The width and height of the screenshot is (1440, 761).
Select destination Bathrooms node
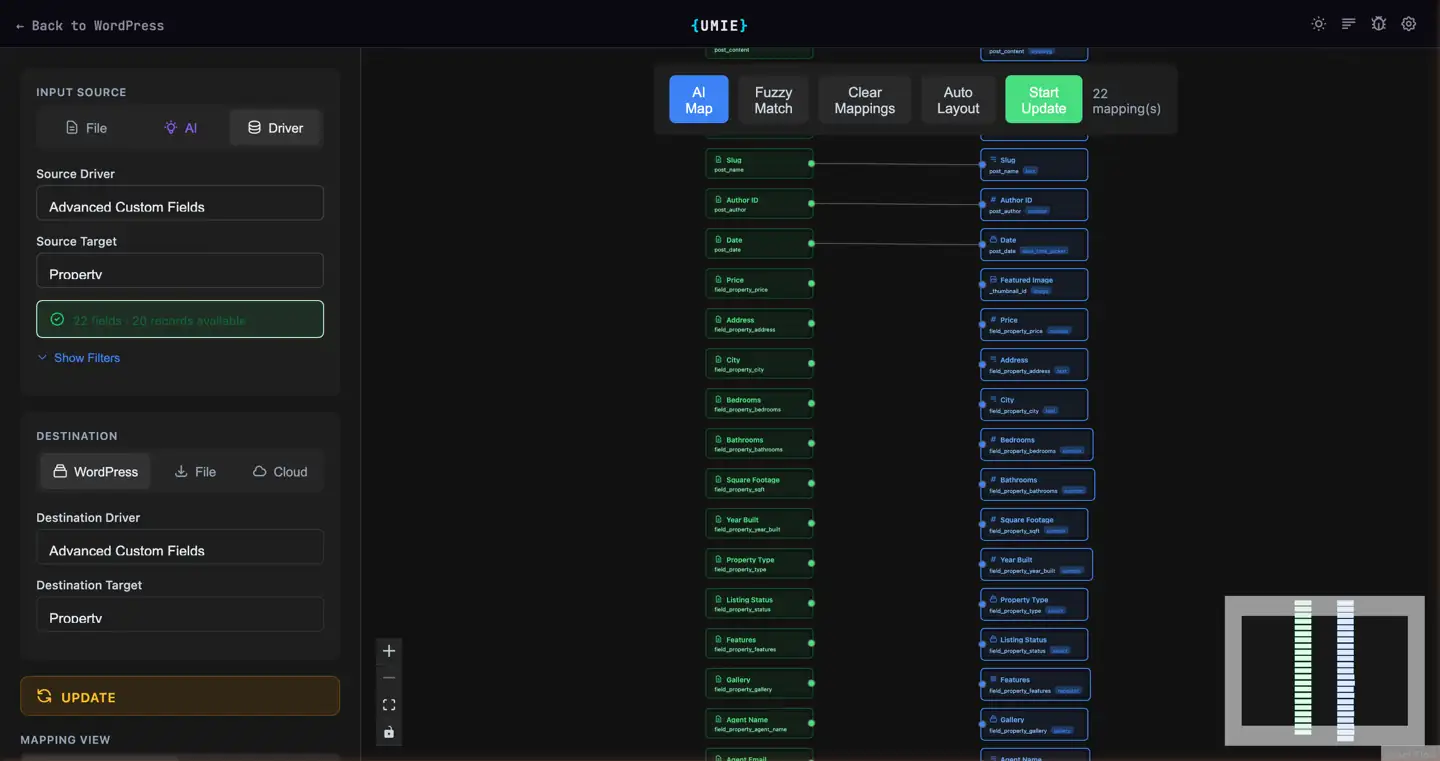coord(1037,485)
